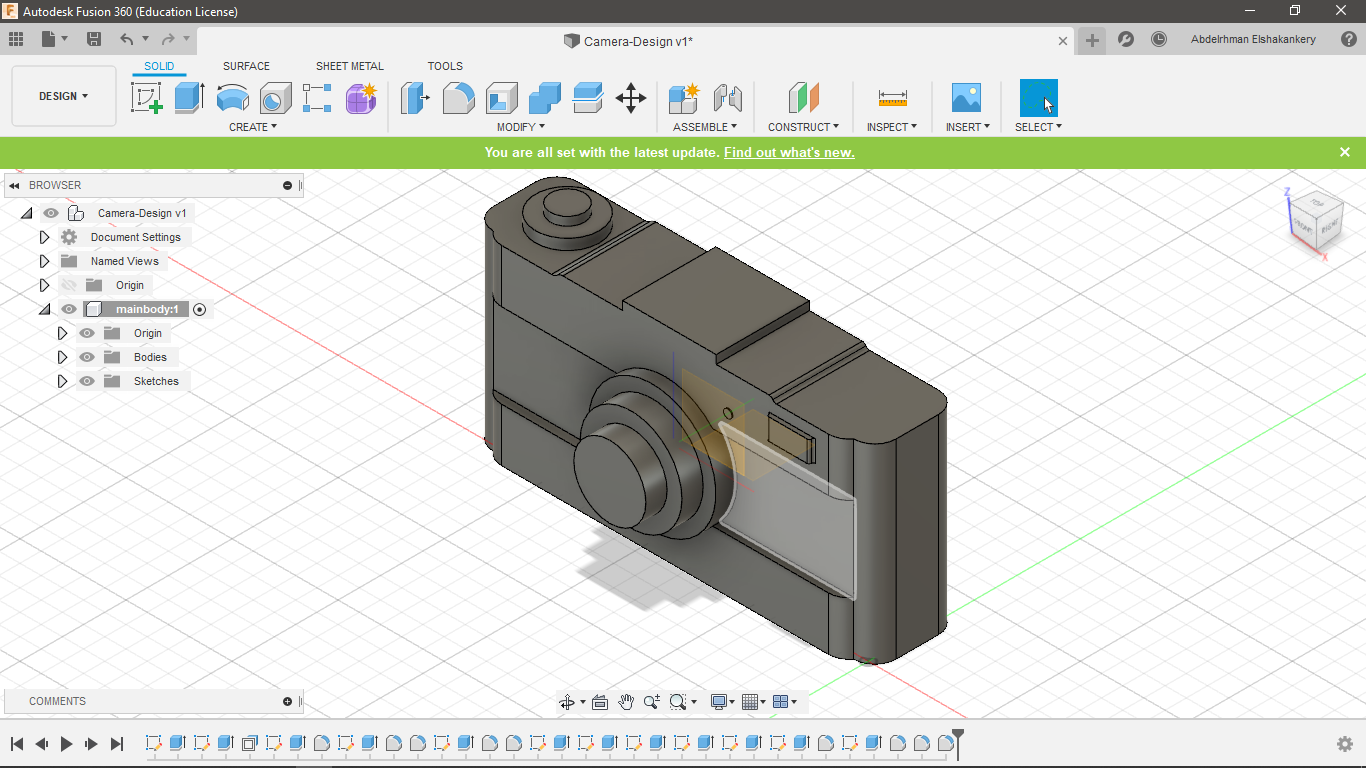
Task: Select the Offset Plane construct tool
Action: (x=803, y=98)
